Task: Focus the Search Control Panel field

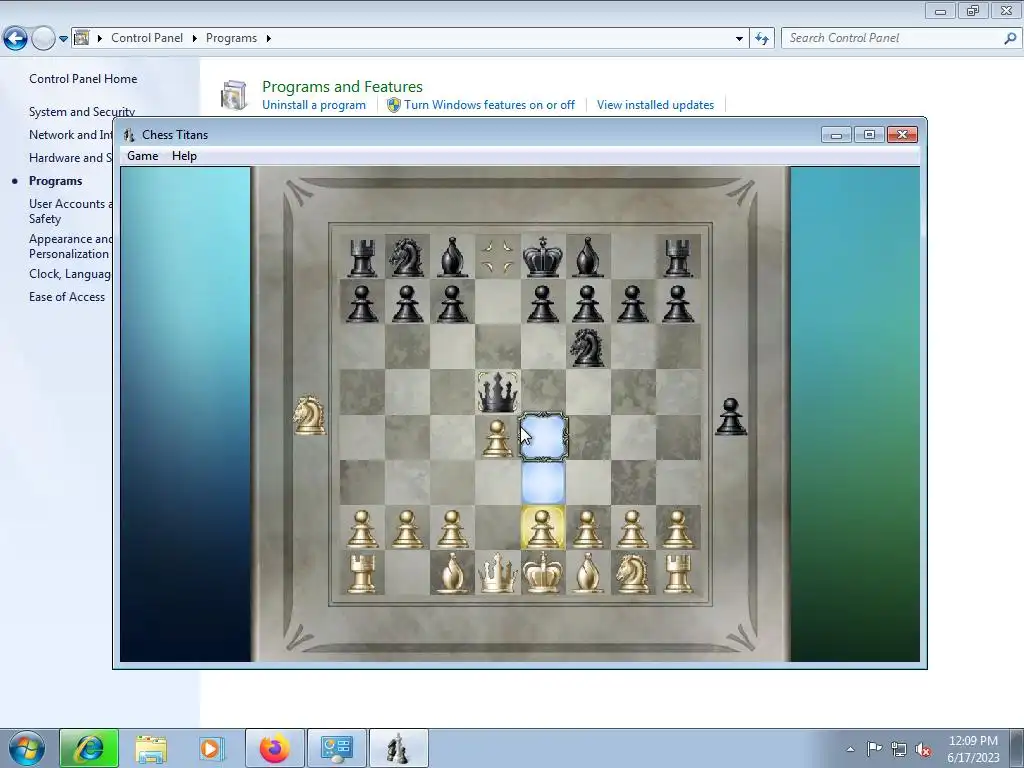Action: 900,38
